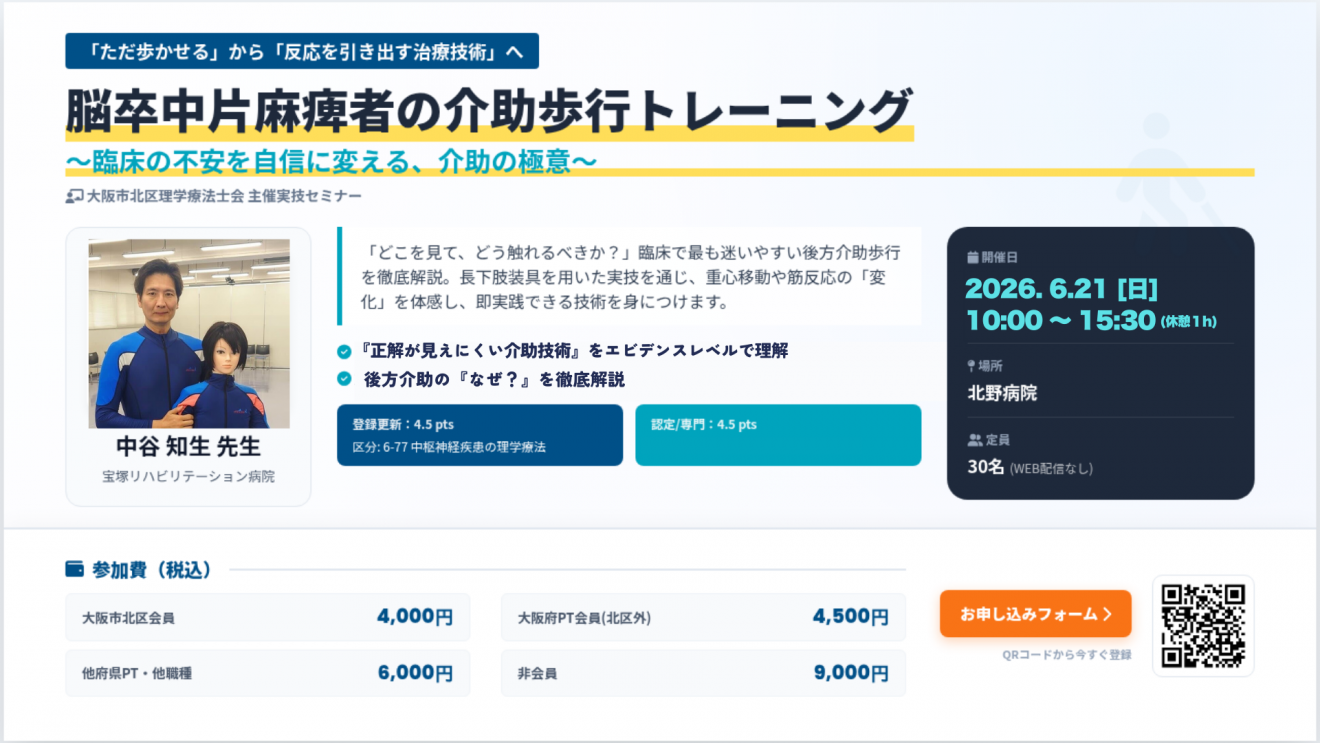Click the QRコードから今すぐ登録 text
This screenshot has width=1320, height=743.
[x=1067, y=655]
